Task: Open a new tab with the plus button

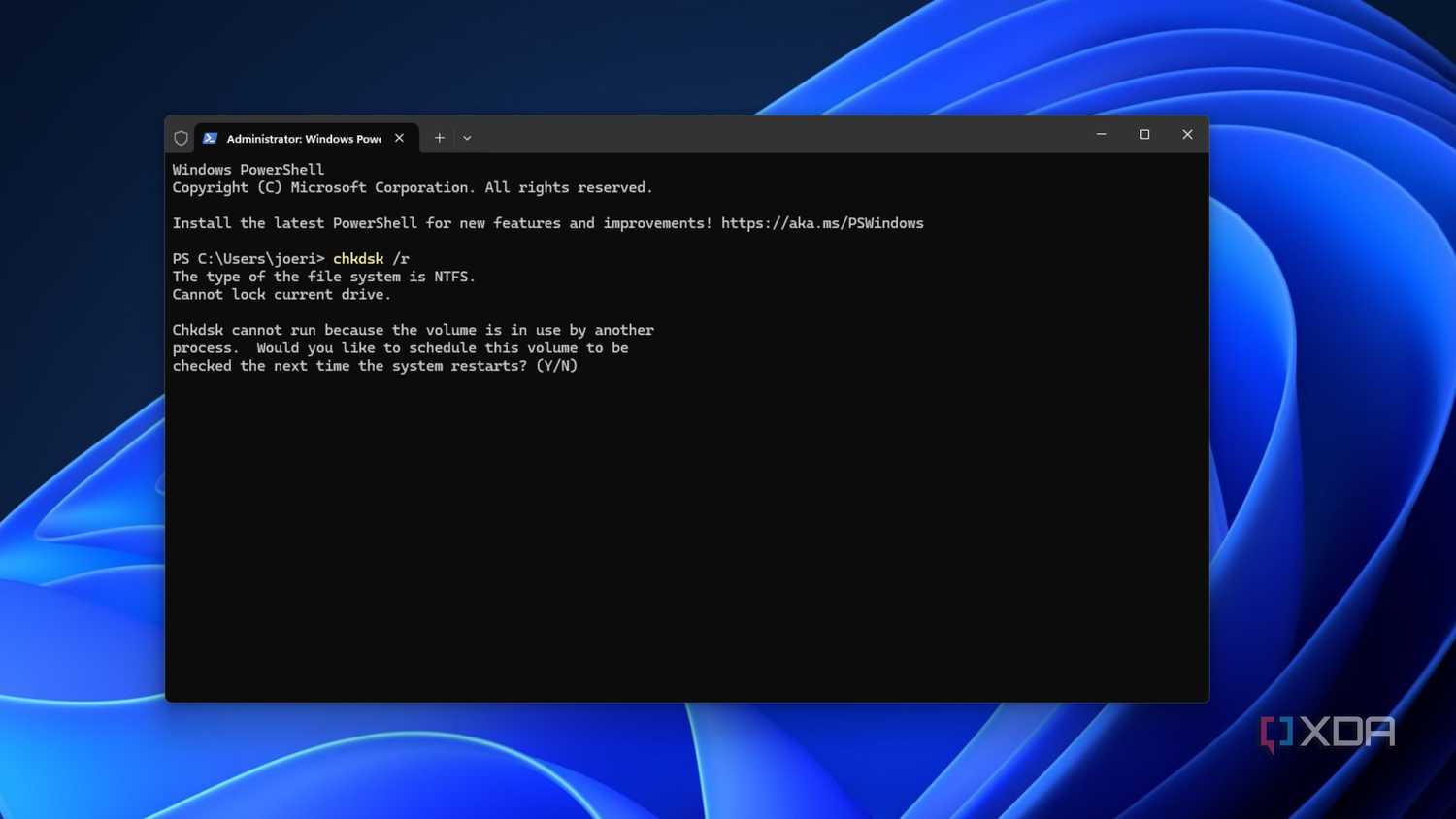Action: 440,138
